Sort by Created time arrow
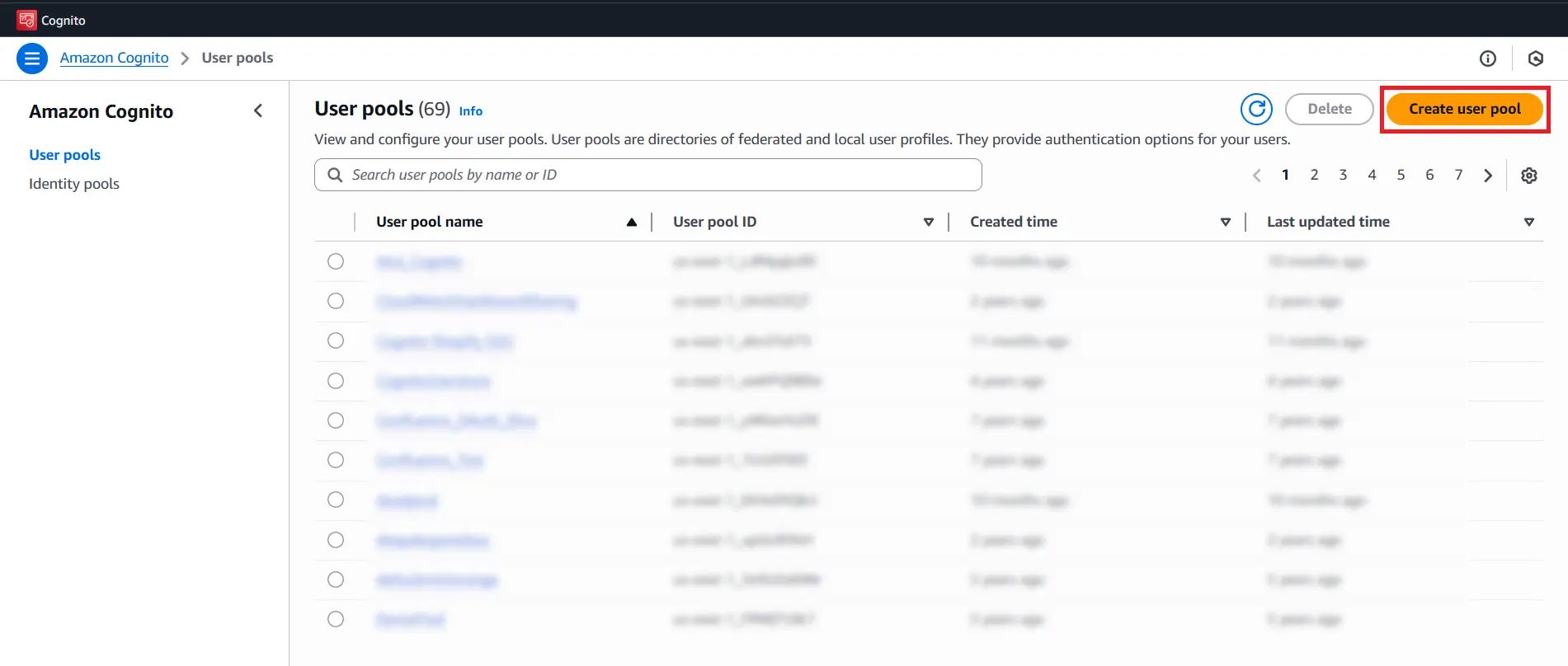Screen dimensions: 1568x666 pyautogui.click(x=1226, y=222)
